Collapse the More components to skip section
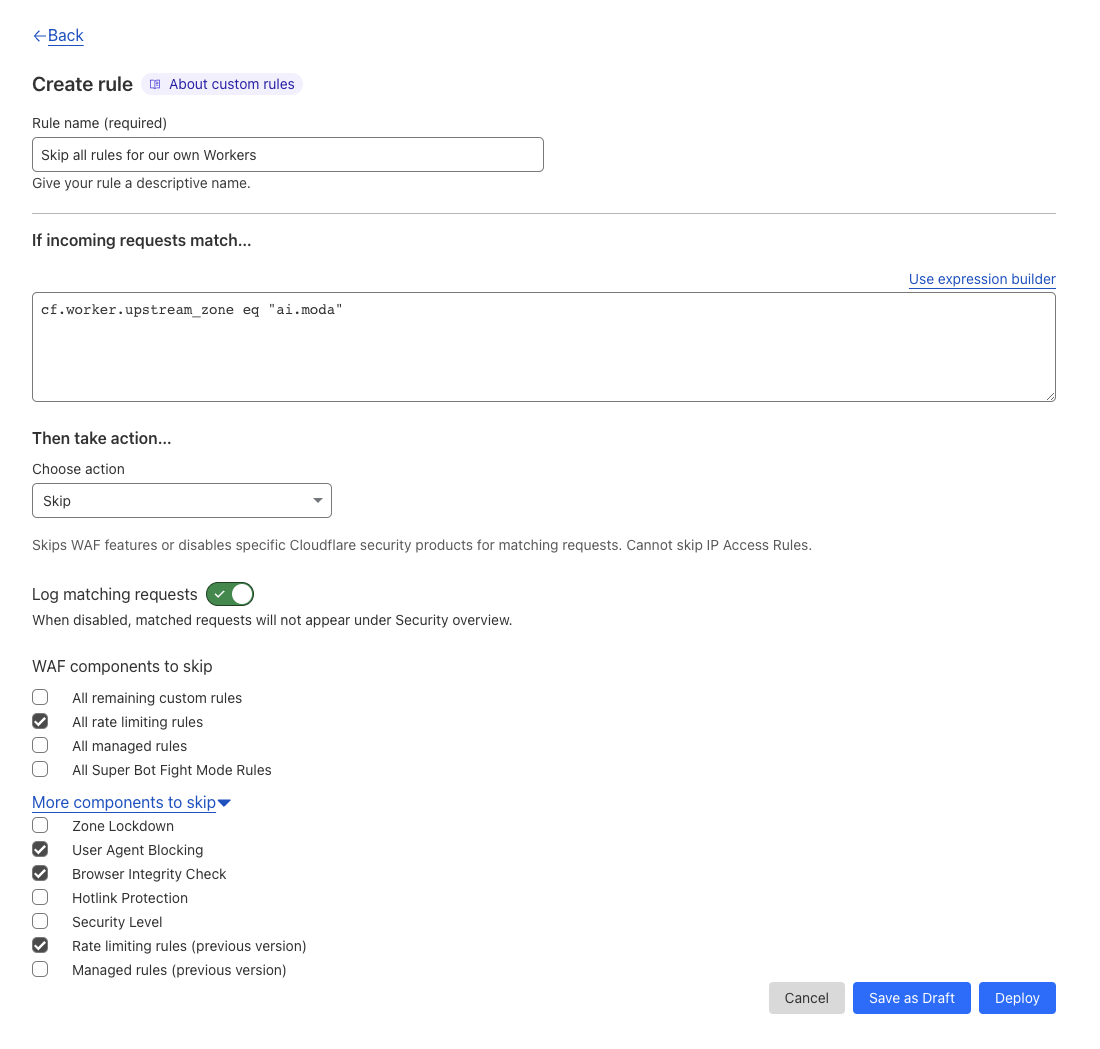1100x1049 pixels. pos(130,802)
